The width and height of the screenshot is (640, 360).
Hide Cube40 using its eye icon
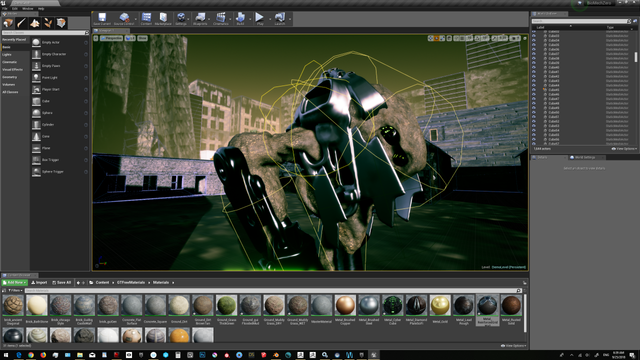(x=534, y=67)
